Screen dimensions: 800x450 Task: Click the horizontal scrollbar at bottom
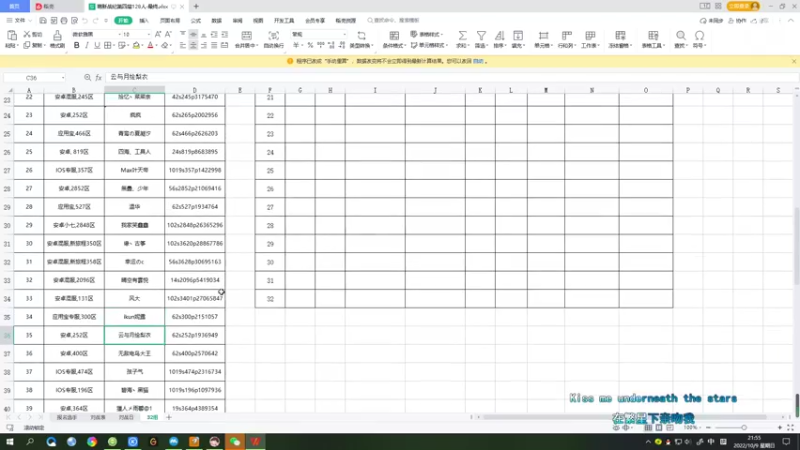625,417
